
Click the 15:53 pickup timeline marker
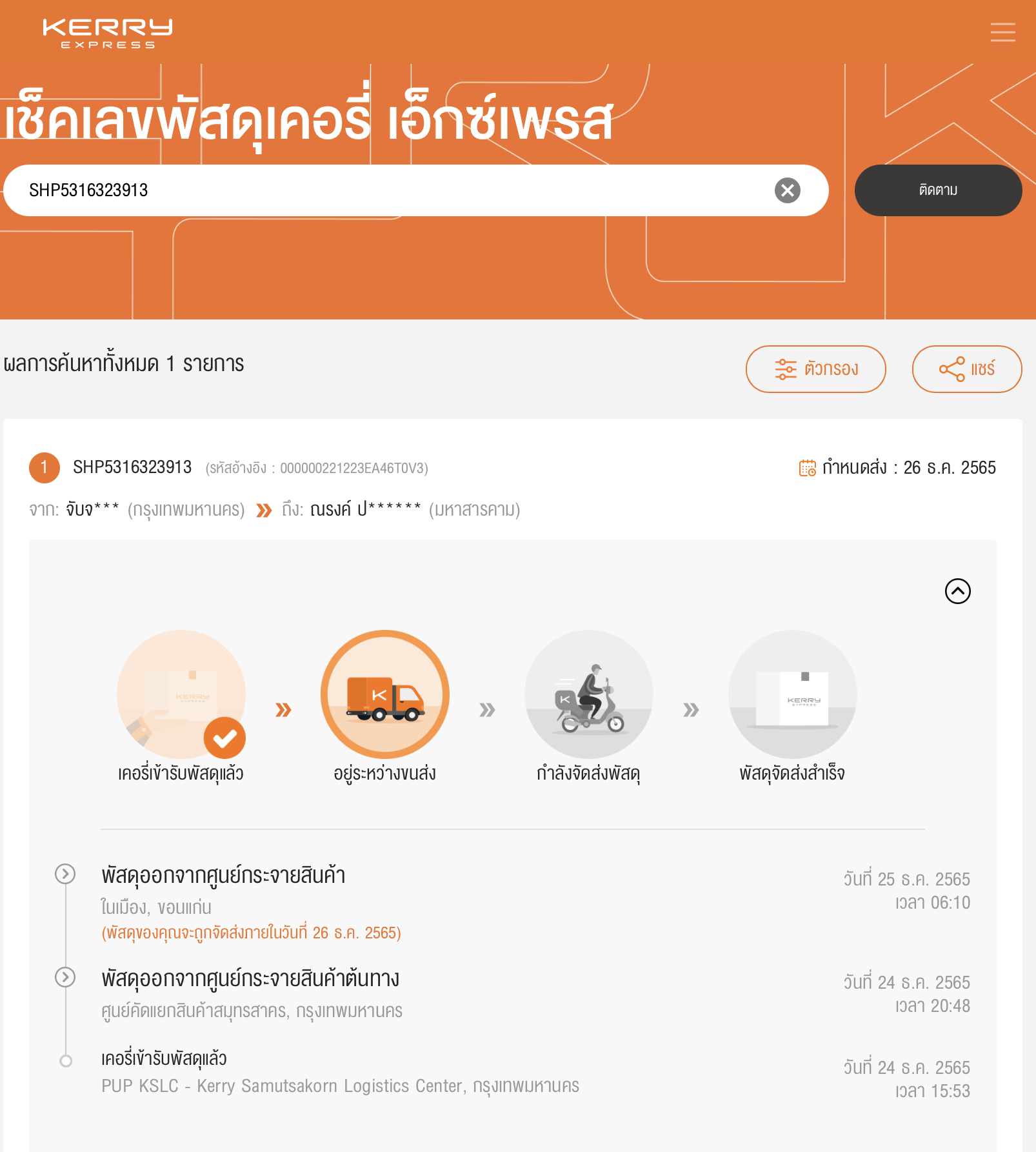(x=65, y=1061)
